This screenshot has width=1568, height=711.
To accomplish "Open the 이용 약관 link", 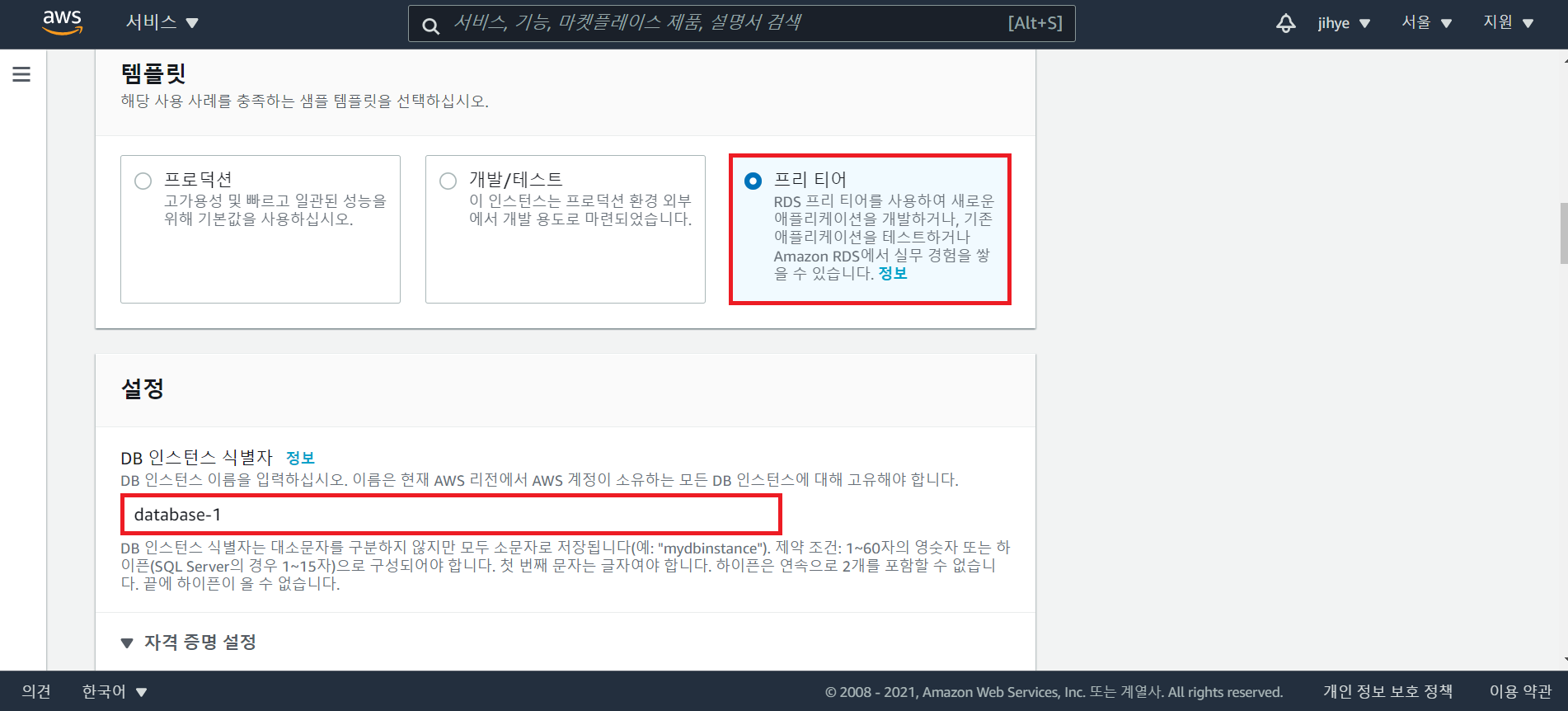I will 1520,691.
